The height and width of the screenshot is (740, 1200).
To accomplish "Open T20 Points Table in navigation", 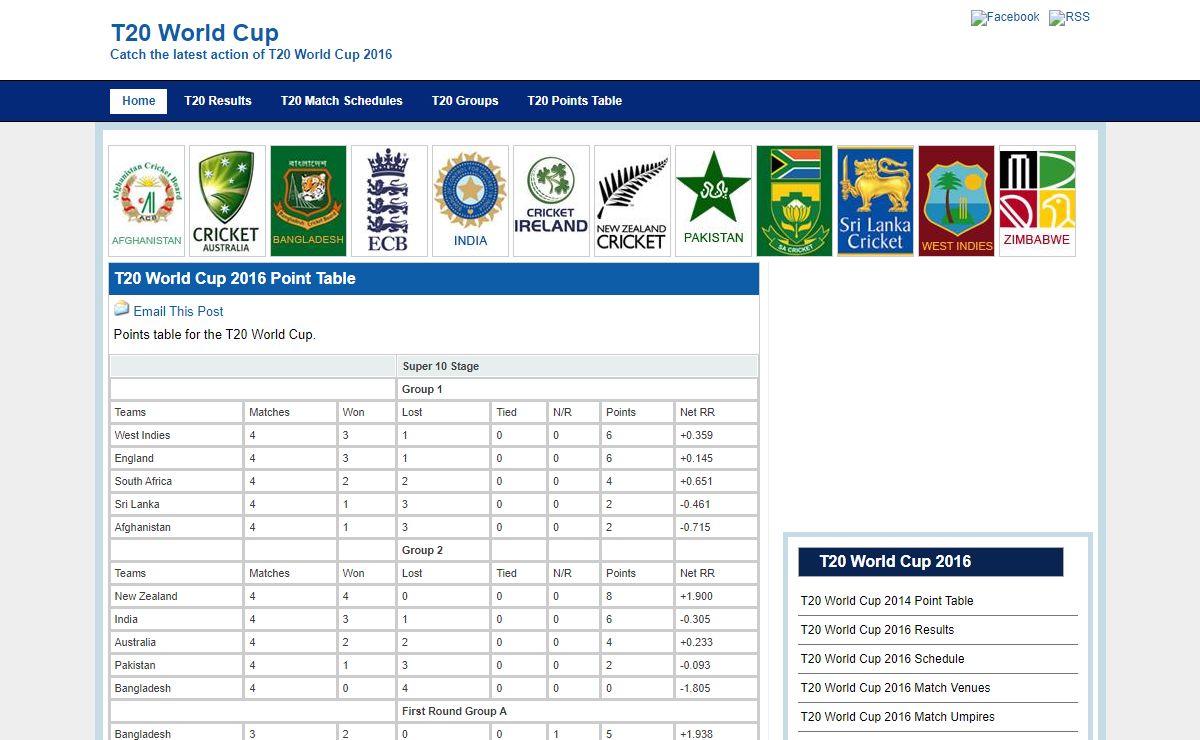I will click(x=575, y=101).
